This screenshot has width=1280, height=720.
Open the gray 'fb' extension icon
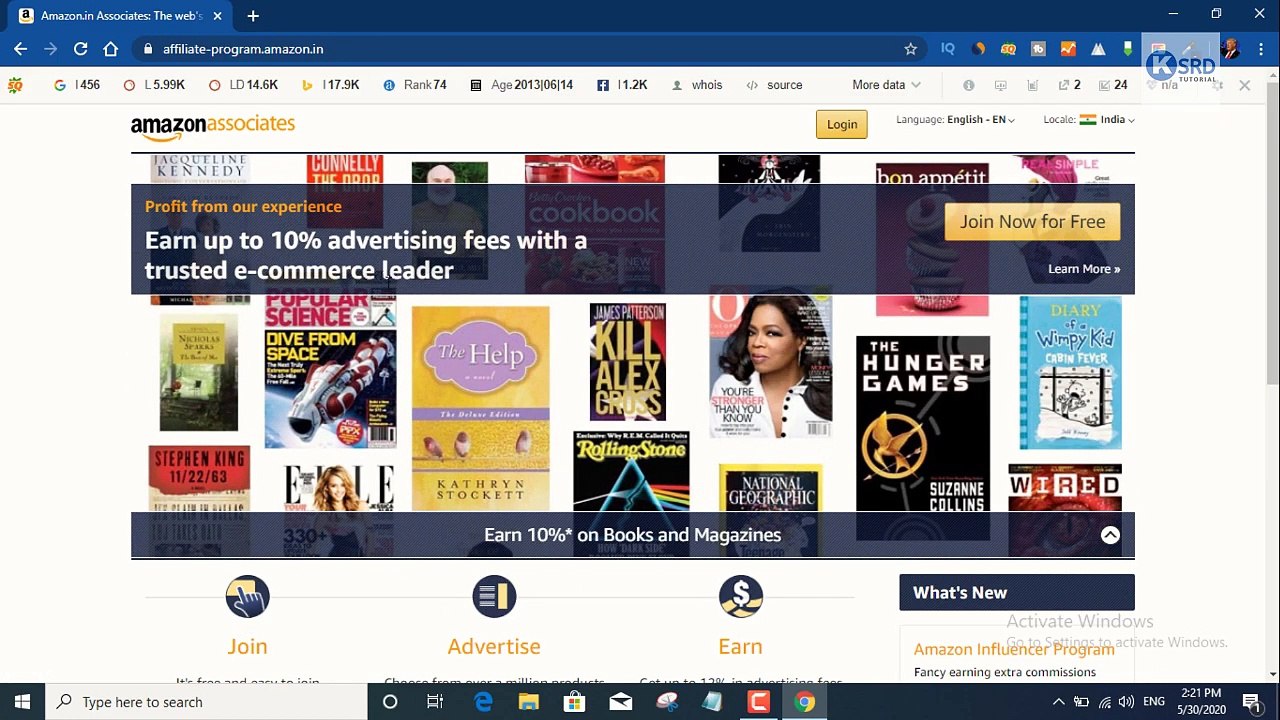tap(1038, 49)
